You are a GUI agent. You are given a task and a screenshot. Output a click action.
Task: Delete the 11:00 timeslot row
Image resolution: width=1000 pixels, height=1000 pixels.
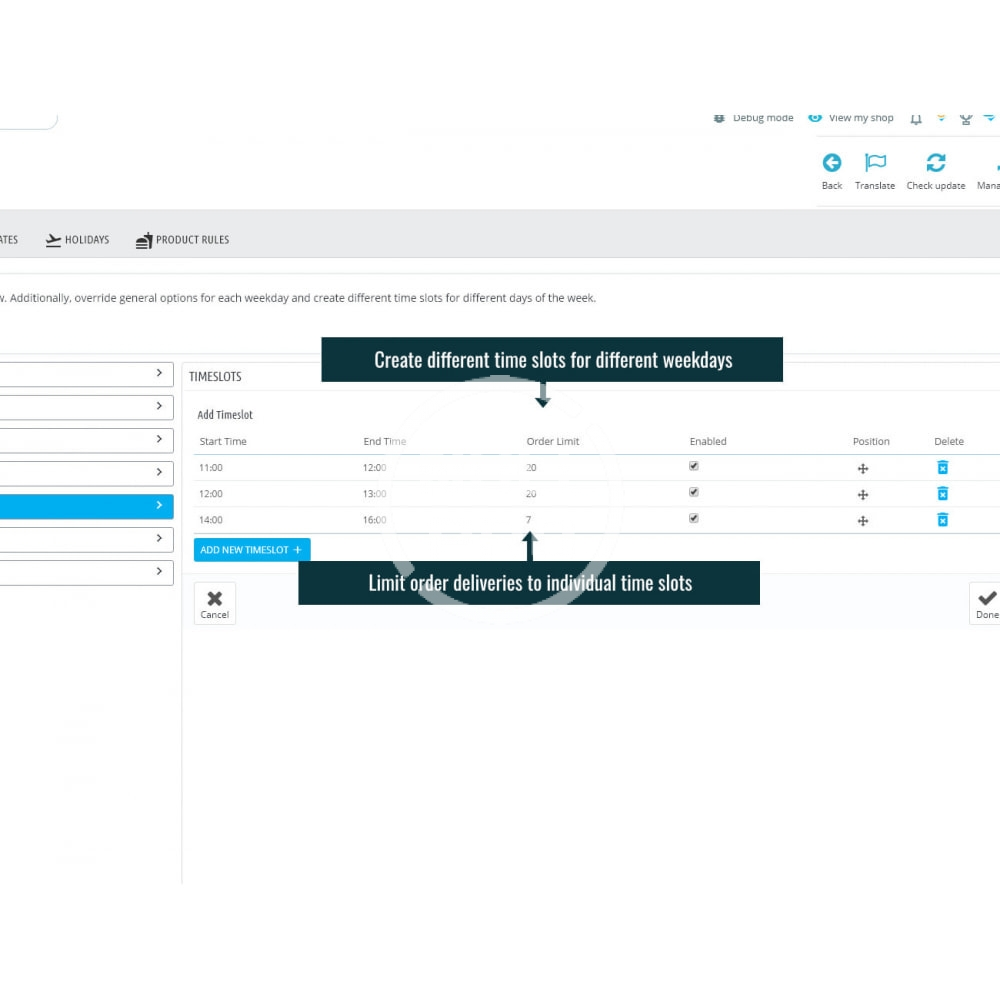tap(942, 467)
